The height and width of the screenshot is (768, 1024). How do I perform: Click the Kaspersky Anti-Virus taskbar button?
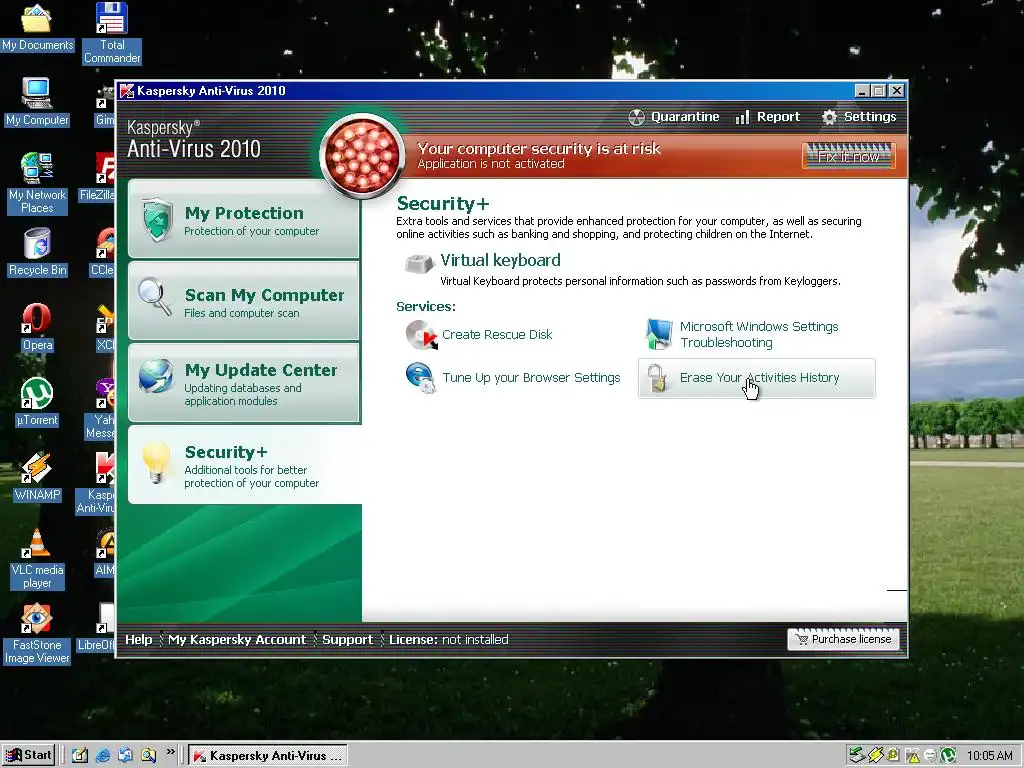pyautogui.click(x=268, y=756)
